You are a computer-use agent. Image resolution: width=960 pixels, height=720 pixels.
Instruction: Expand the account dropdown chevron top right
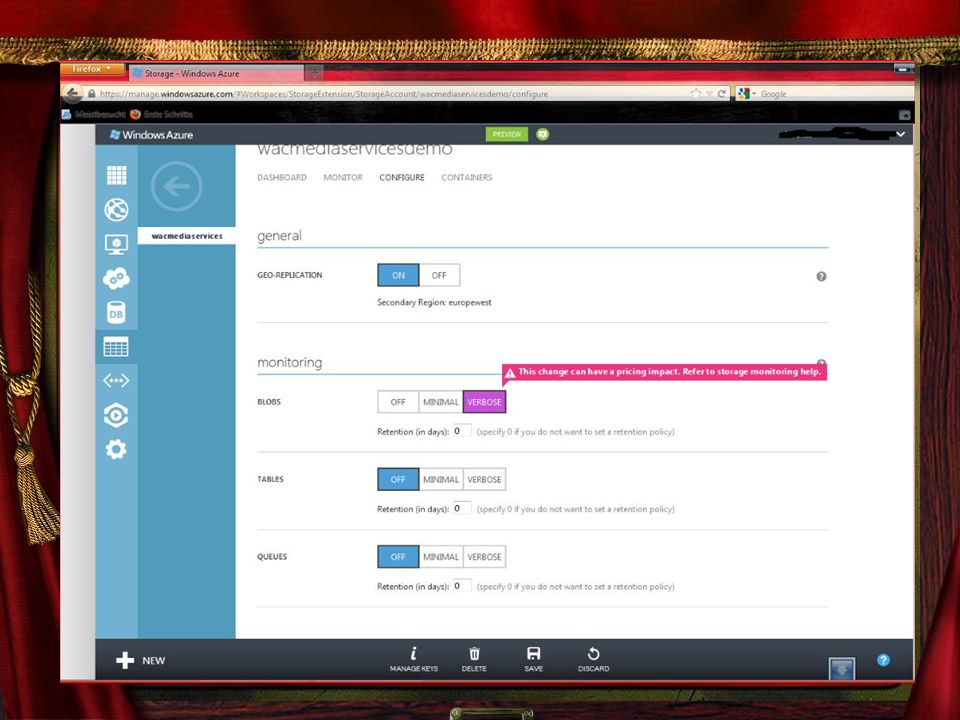(x=901, y=134)
